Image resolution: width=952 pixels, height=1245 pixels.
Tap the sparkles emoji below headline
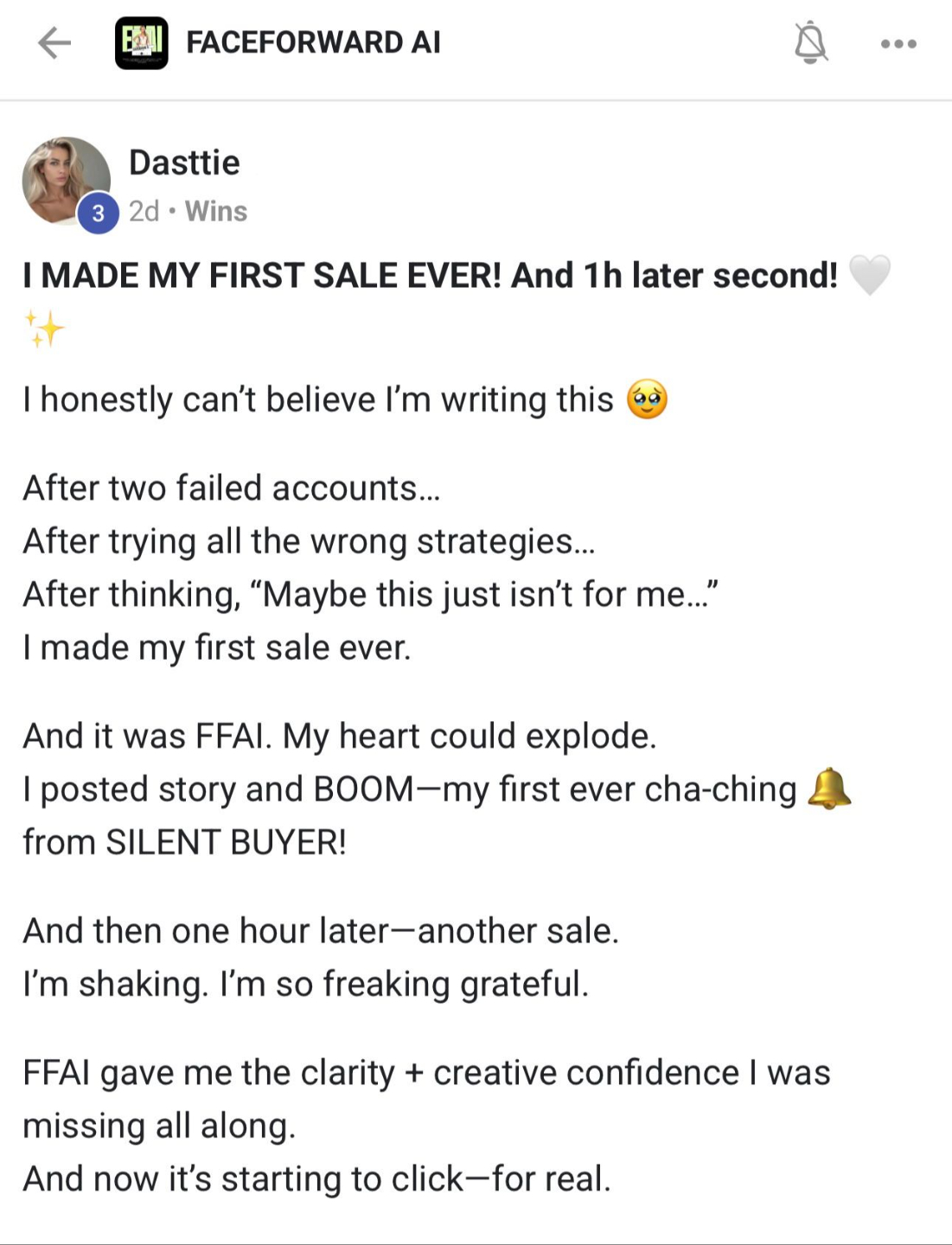[x=45, y=329]
